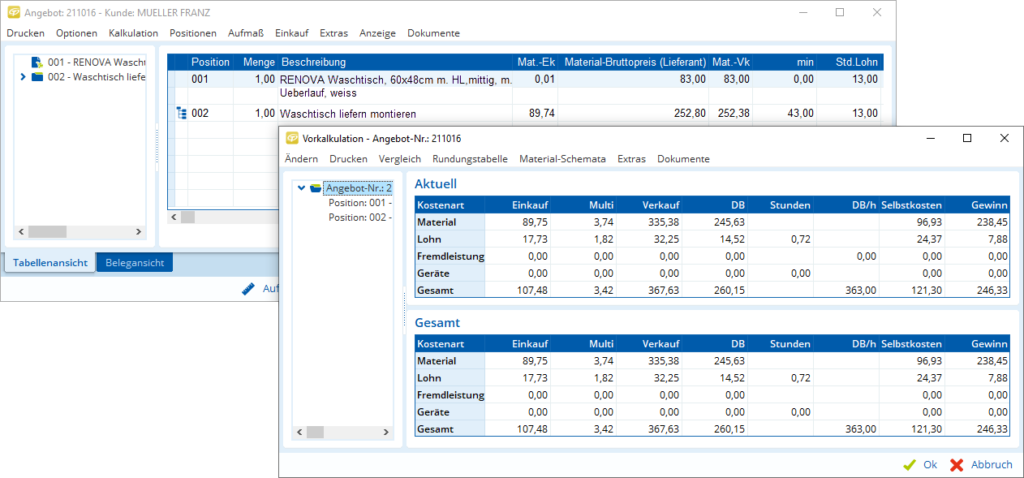Viewport: 1024px width, 478px height.
Task: Click the Vorkalkulation window title icon
Action: (292, 138)
